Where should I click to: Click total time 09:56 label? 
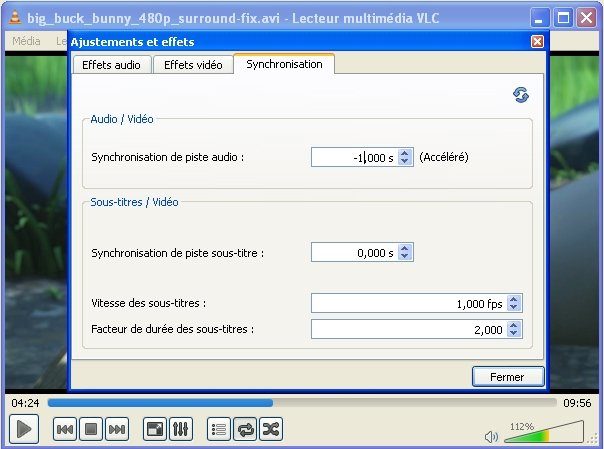[577, 403]
